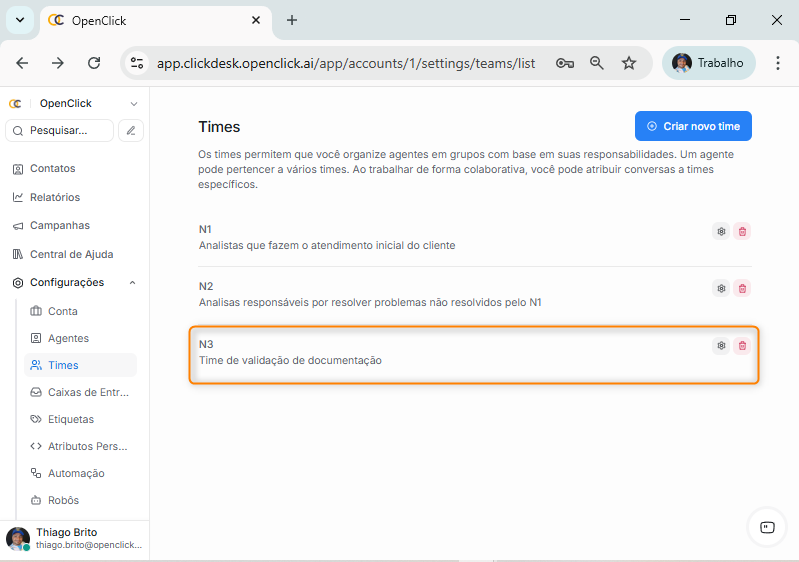Open Automação settings page
Screen dimensions: 799x562
click(75, 473)
